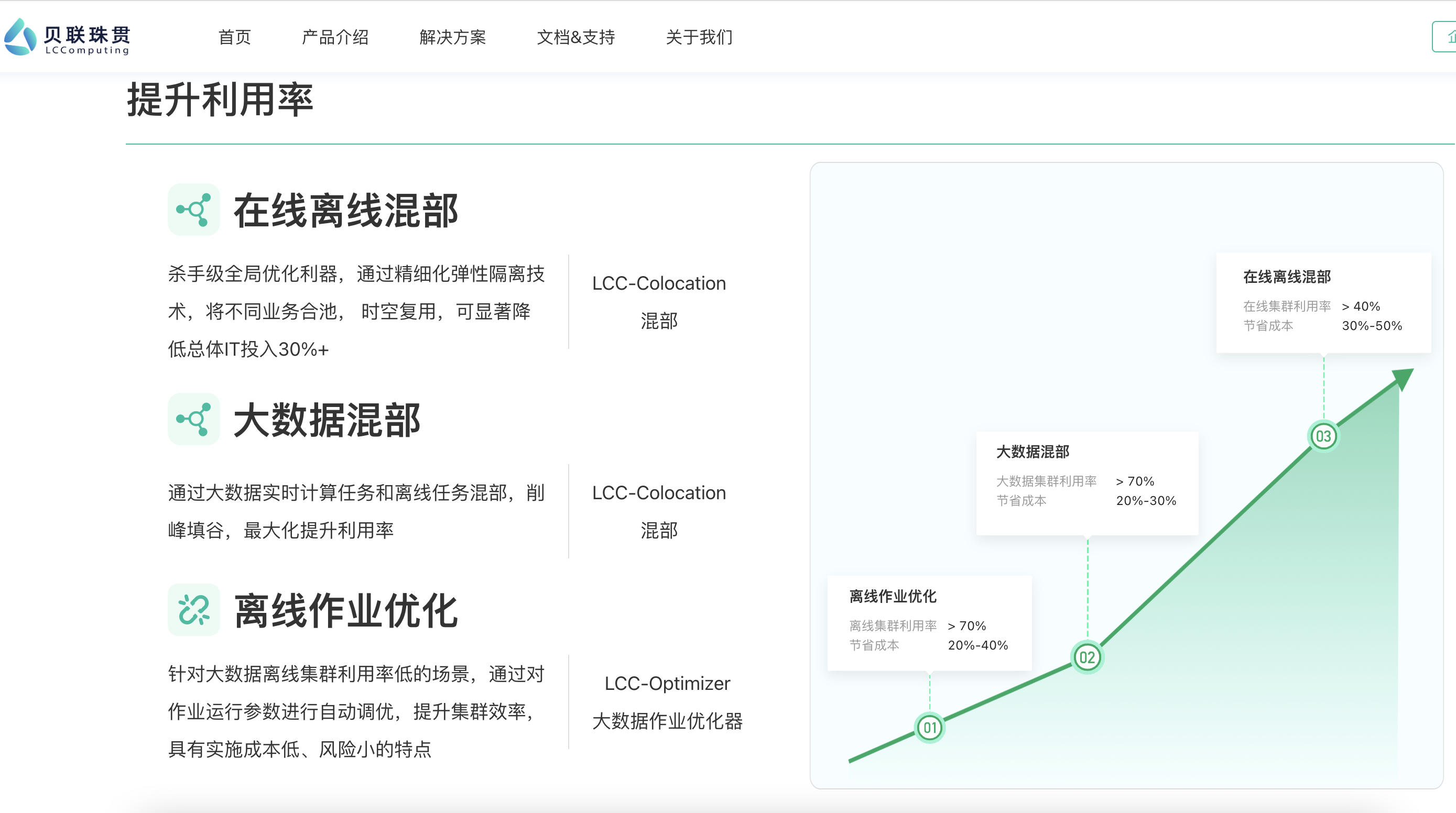This screenshot has width=1456, height=813.
Task: Click the 离线作业优化 heading
Action: [x=346, y=611]
